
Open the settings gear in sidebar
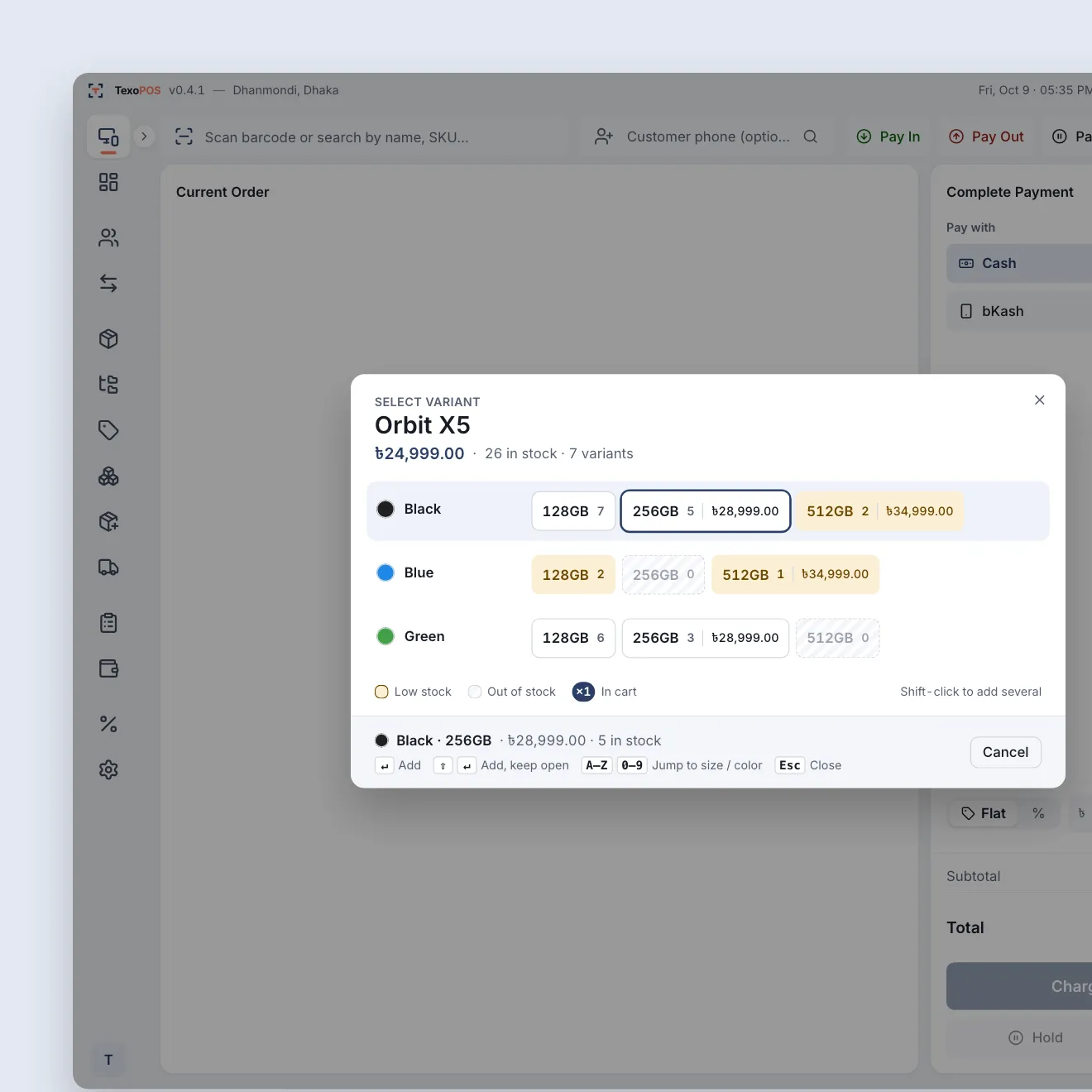pyautogui.click(x=108, y=769)
